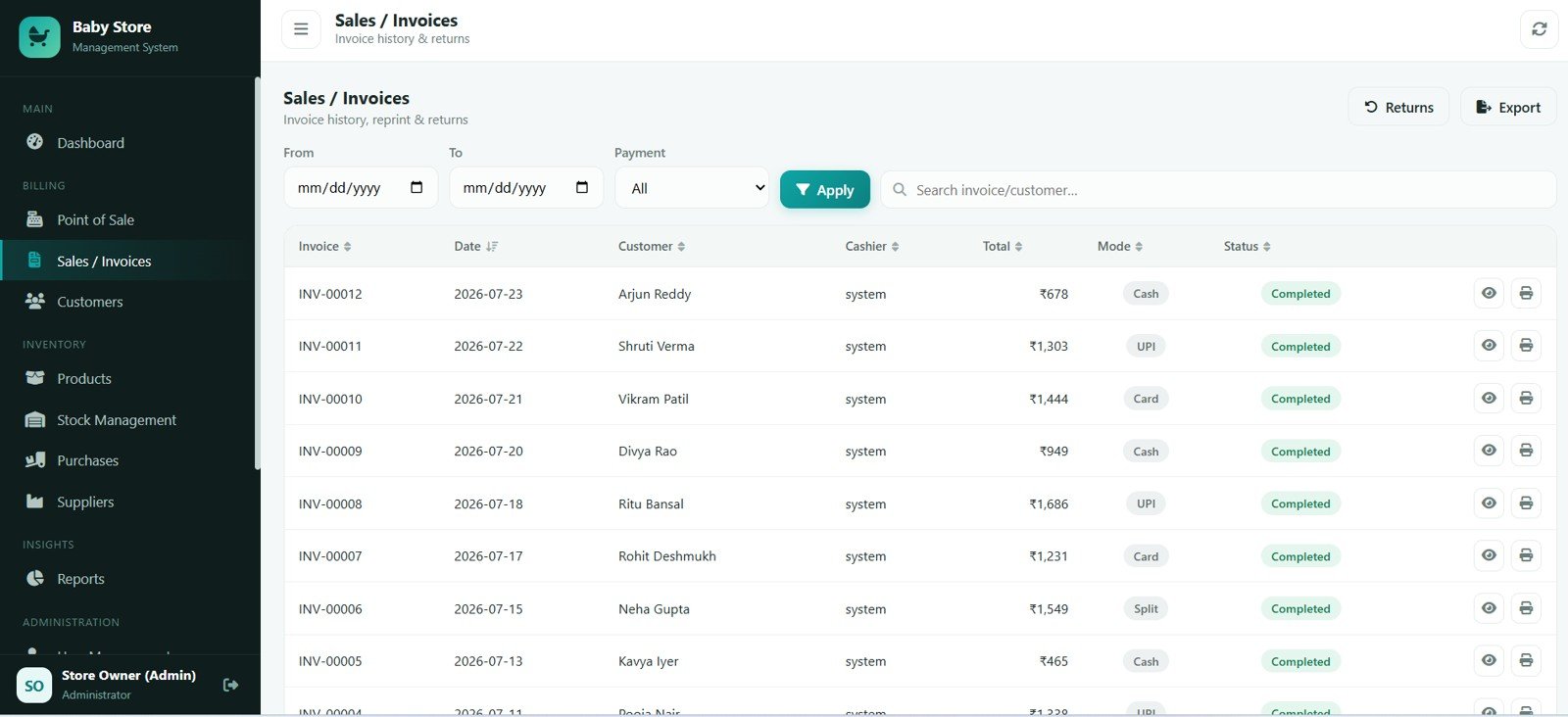Sort table by Status column
The image size is (1568, 717).
point(1247,246)
